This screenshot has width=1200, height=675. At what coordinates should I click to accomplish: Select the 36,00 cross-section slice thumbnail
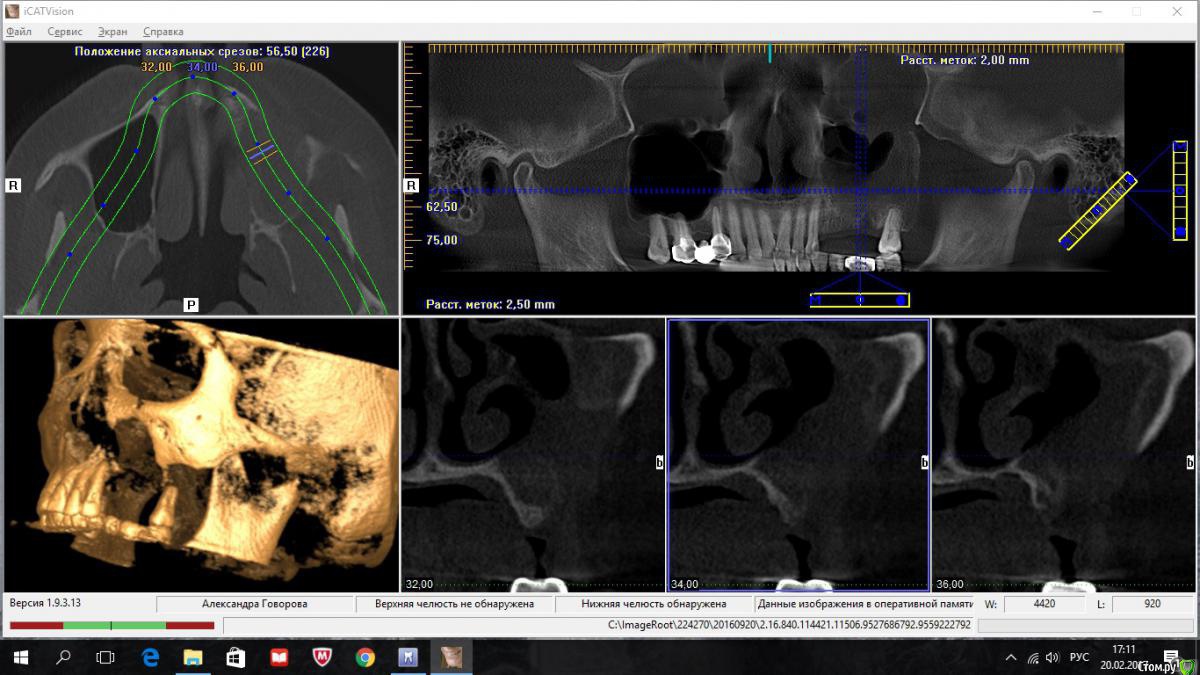[x=1064, y=455]
